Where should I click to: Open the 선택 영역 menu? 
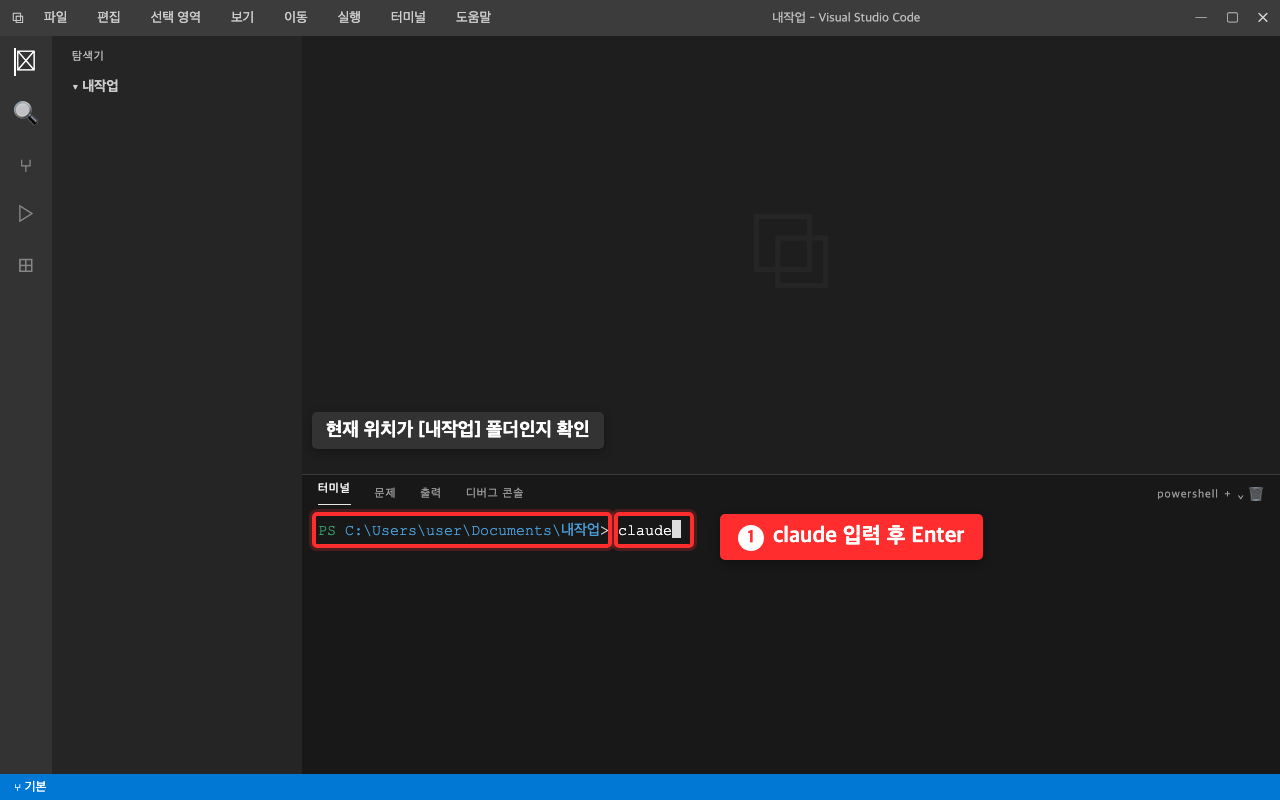[x=175, y=17]
